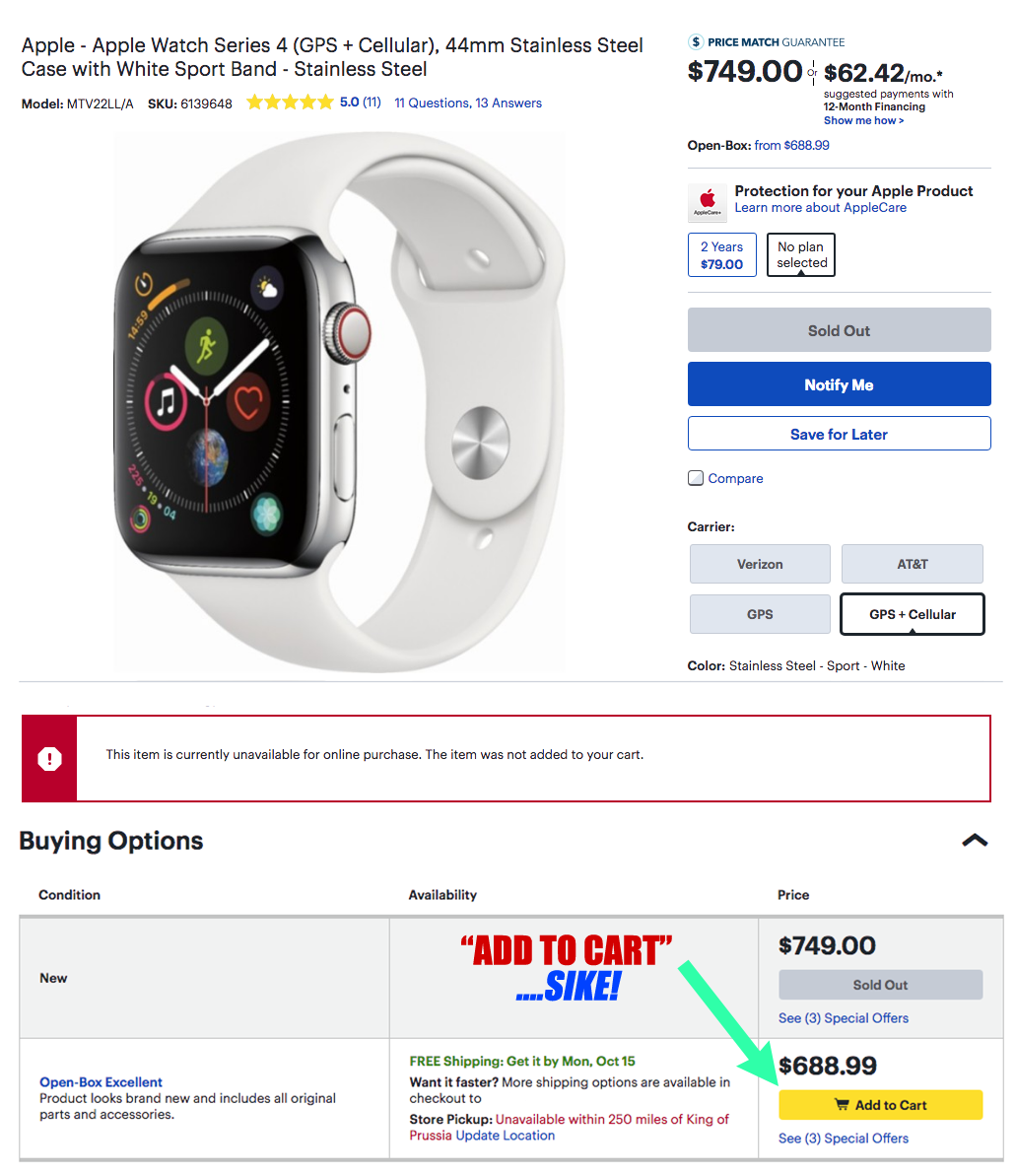
Task: Click the Apple Watch product image
Action: pyautogui.click(x=339, y=403)
